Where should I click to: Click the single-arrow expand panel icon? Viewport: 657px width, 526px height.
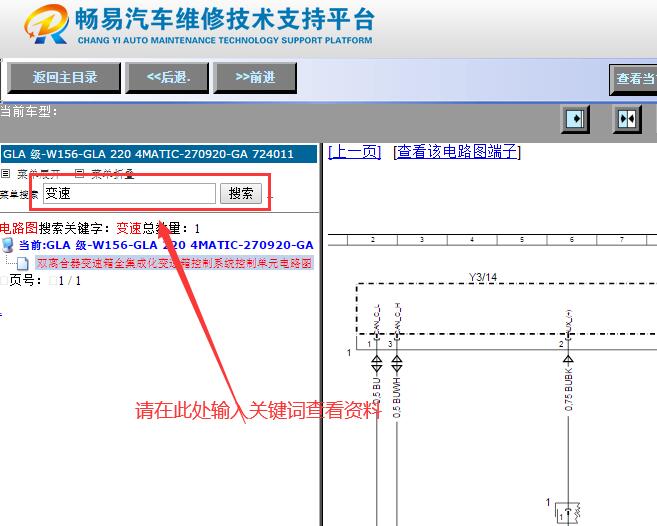click(575, 119)
